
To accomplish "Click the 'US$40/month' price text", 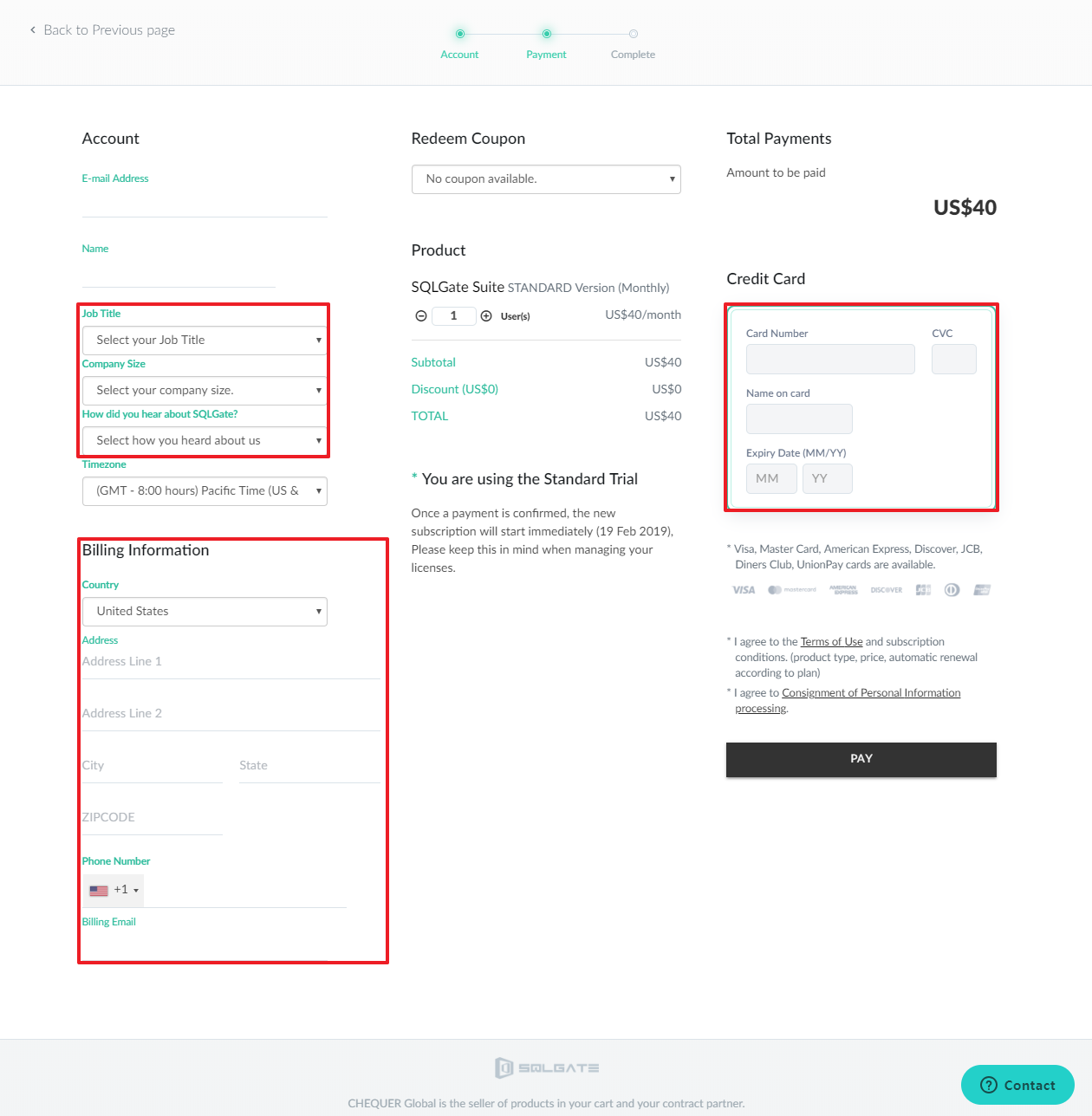I will click(x=643, y=315).
